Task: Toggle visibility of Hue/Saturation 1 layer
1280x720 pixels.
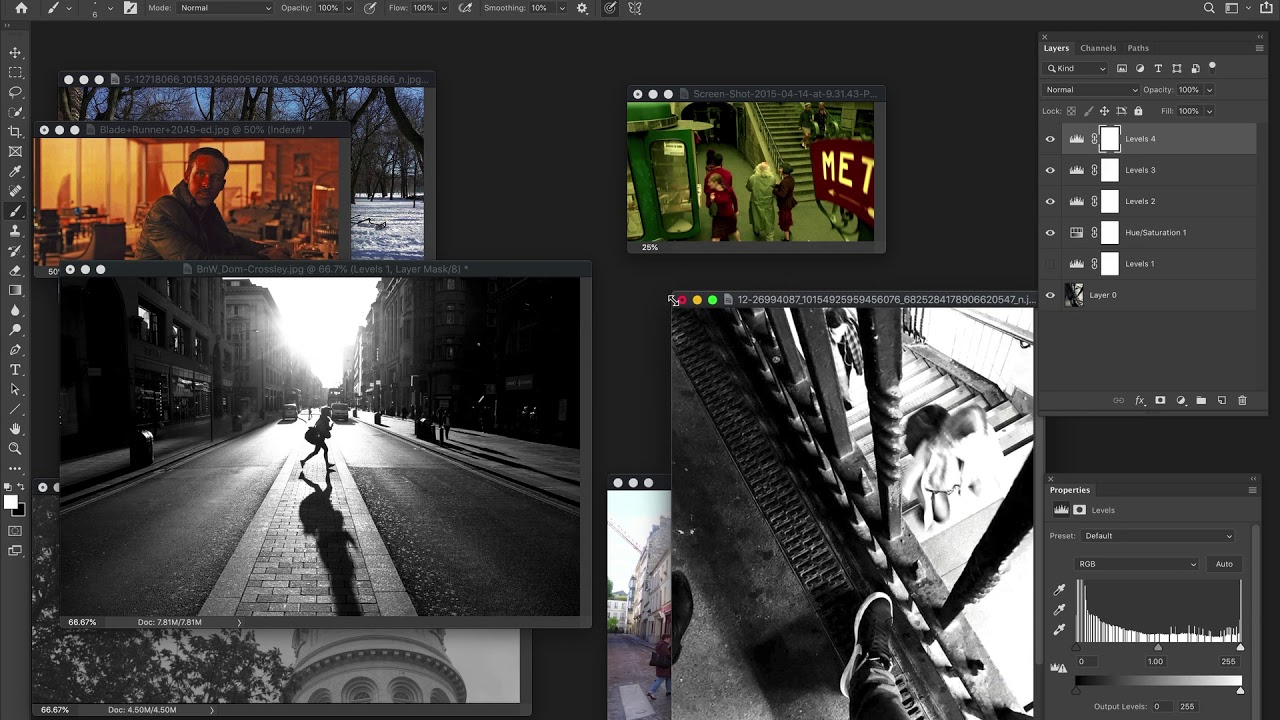Action: pos(1050,233)
